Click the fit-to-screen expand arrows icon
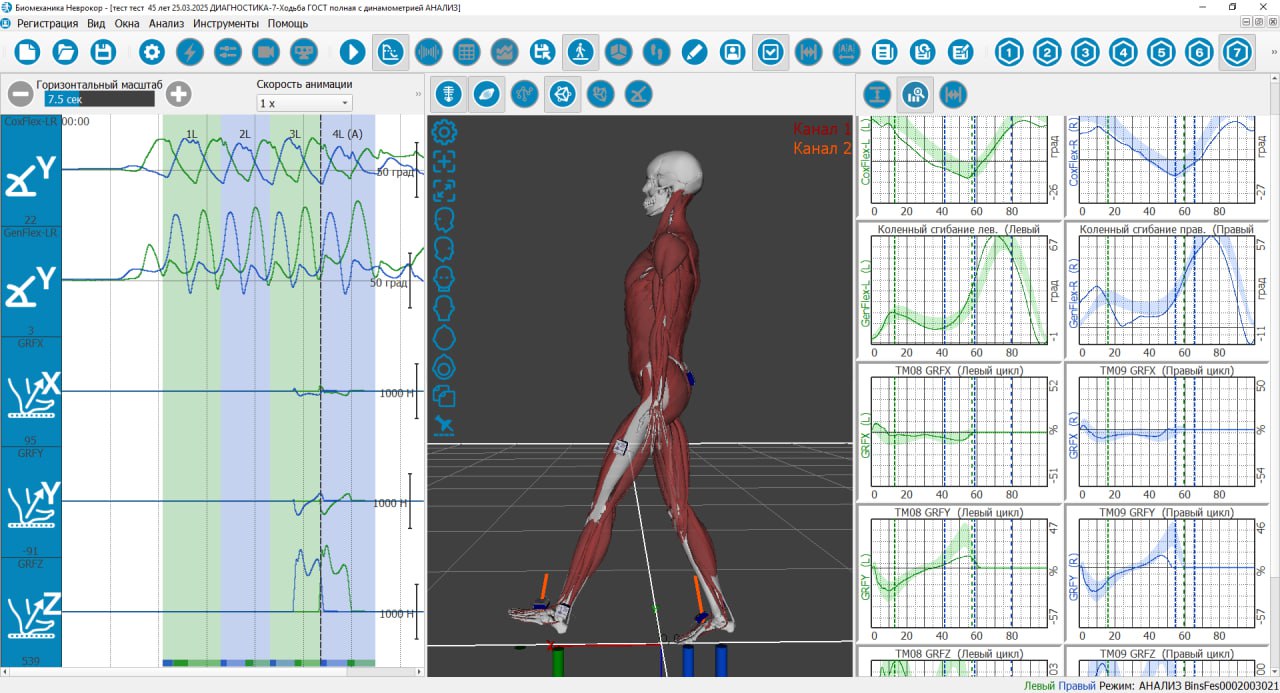Image resolution: width=1280 pixels, height=693 pixels. [x=444, y=190]
